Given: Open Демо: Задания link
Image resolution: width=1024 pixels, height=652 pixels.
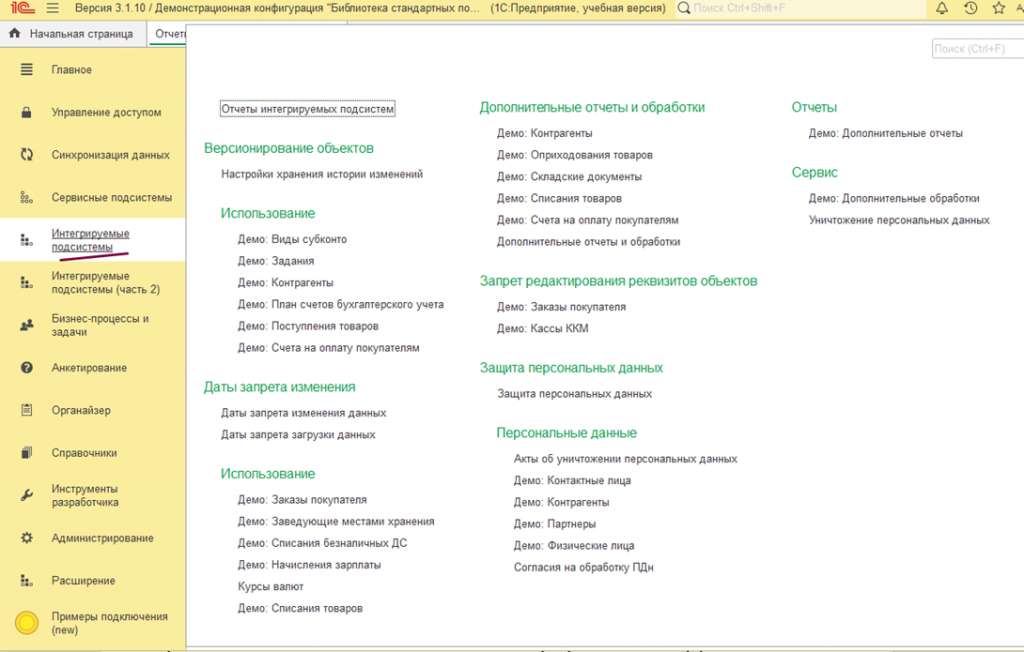Looking at the screenshot, I should pyautogui.click(x=276, y=261).
